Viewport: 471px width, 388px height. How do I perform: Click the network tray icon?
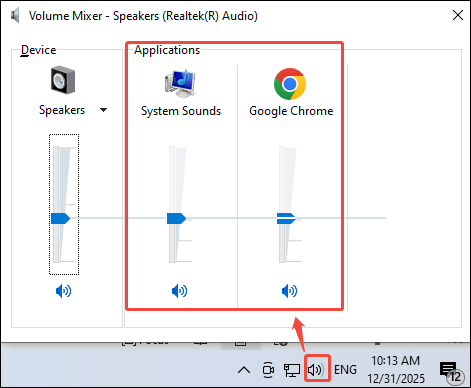(292, 370)
